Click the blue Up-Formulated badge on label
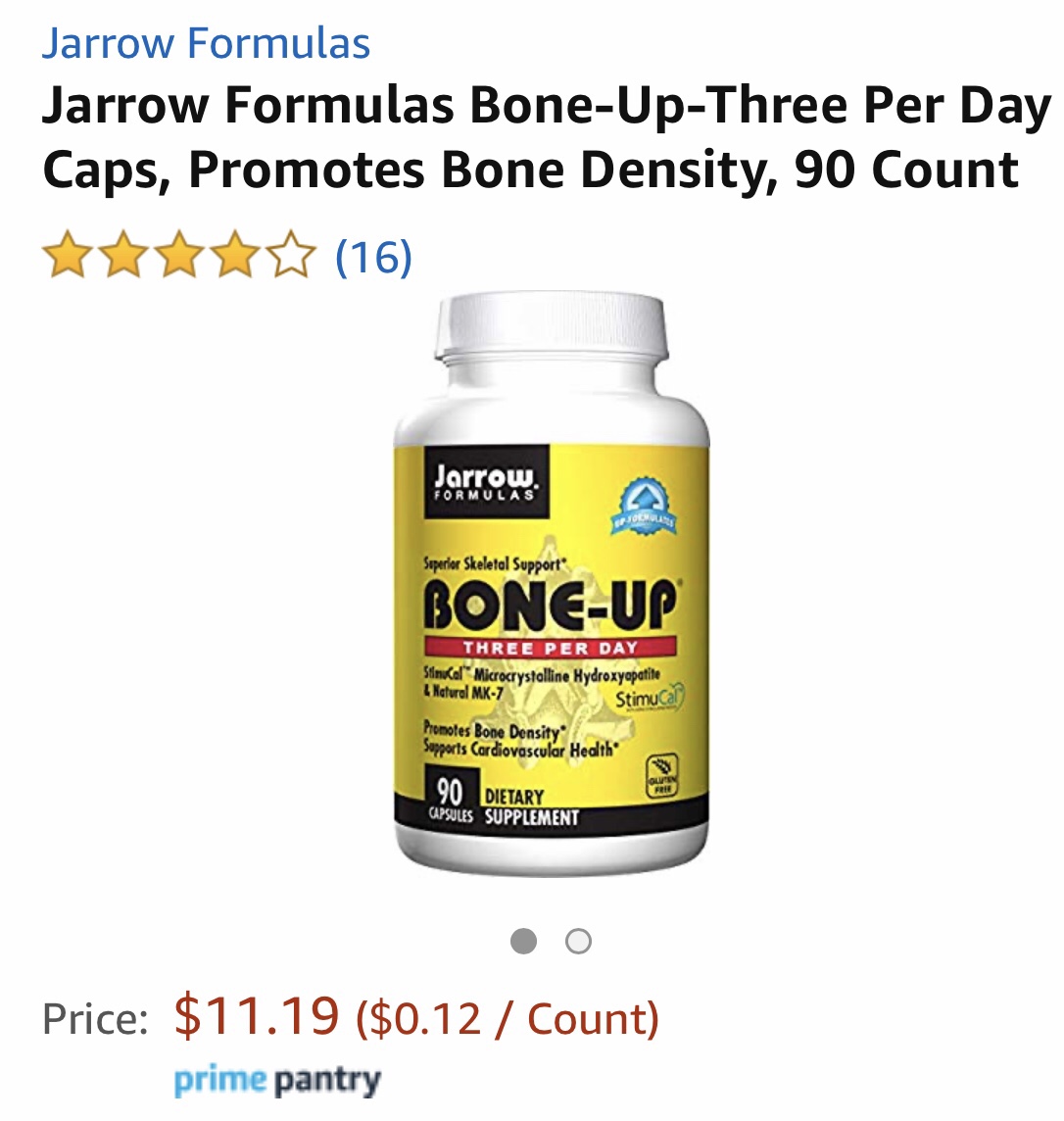 (644, 506)
